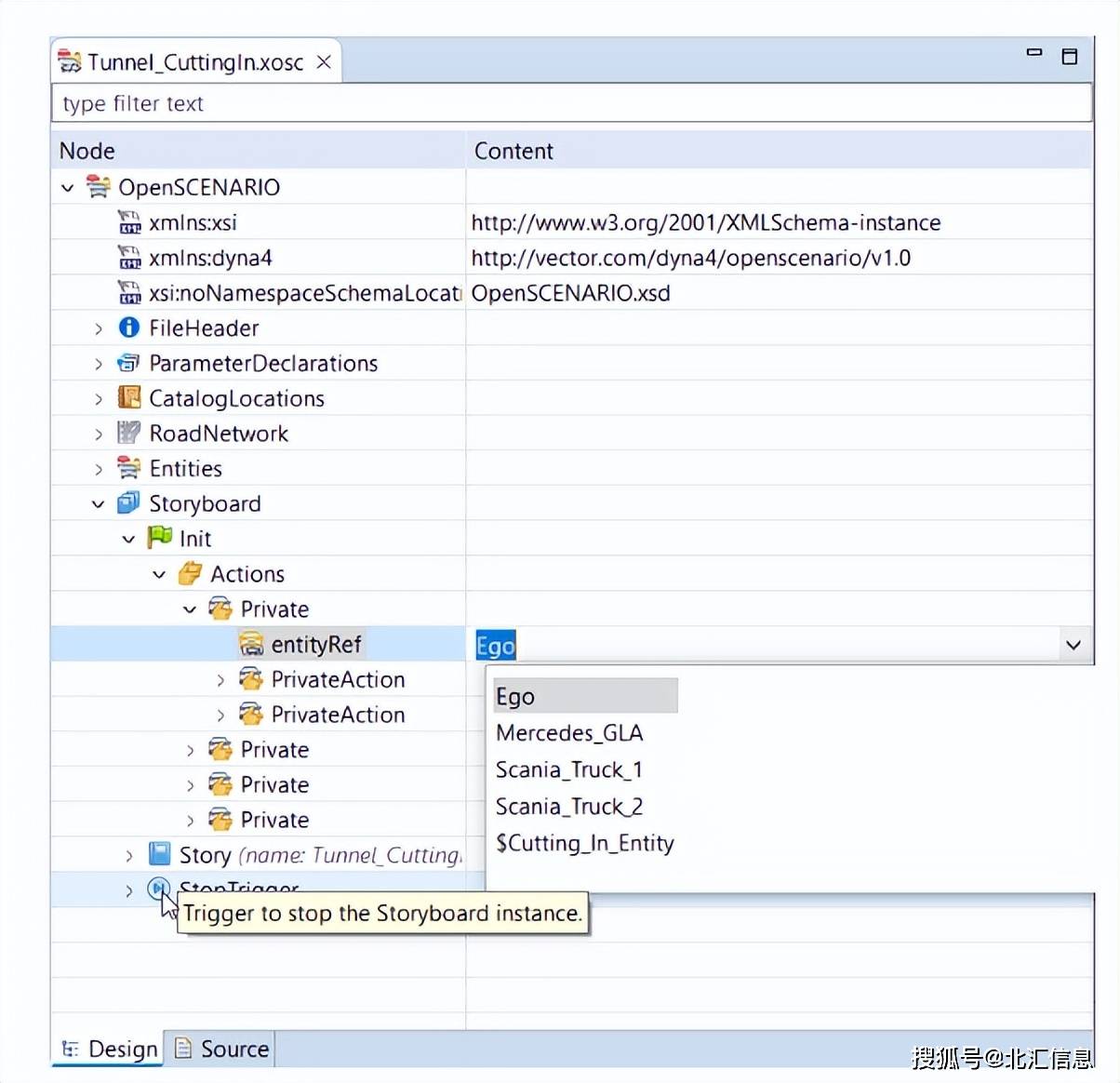Expand the RoadNetwork node
The width and height of the screenshot is (1120, 1083).
point(98,434)
